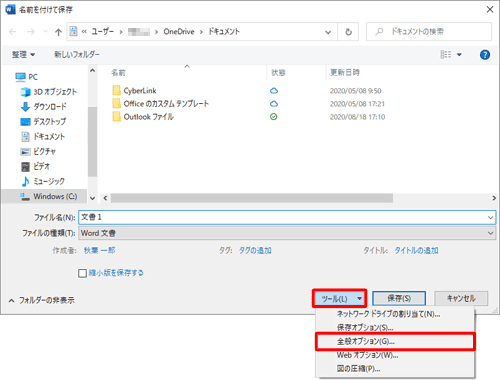500x380 pixels.
Task: Click the ドキュメントの検索 search field
Action: tap(429, 32)
